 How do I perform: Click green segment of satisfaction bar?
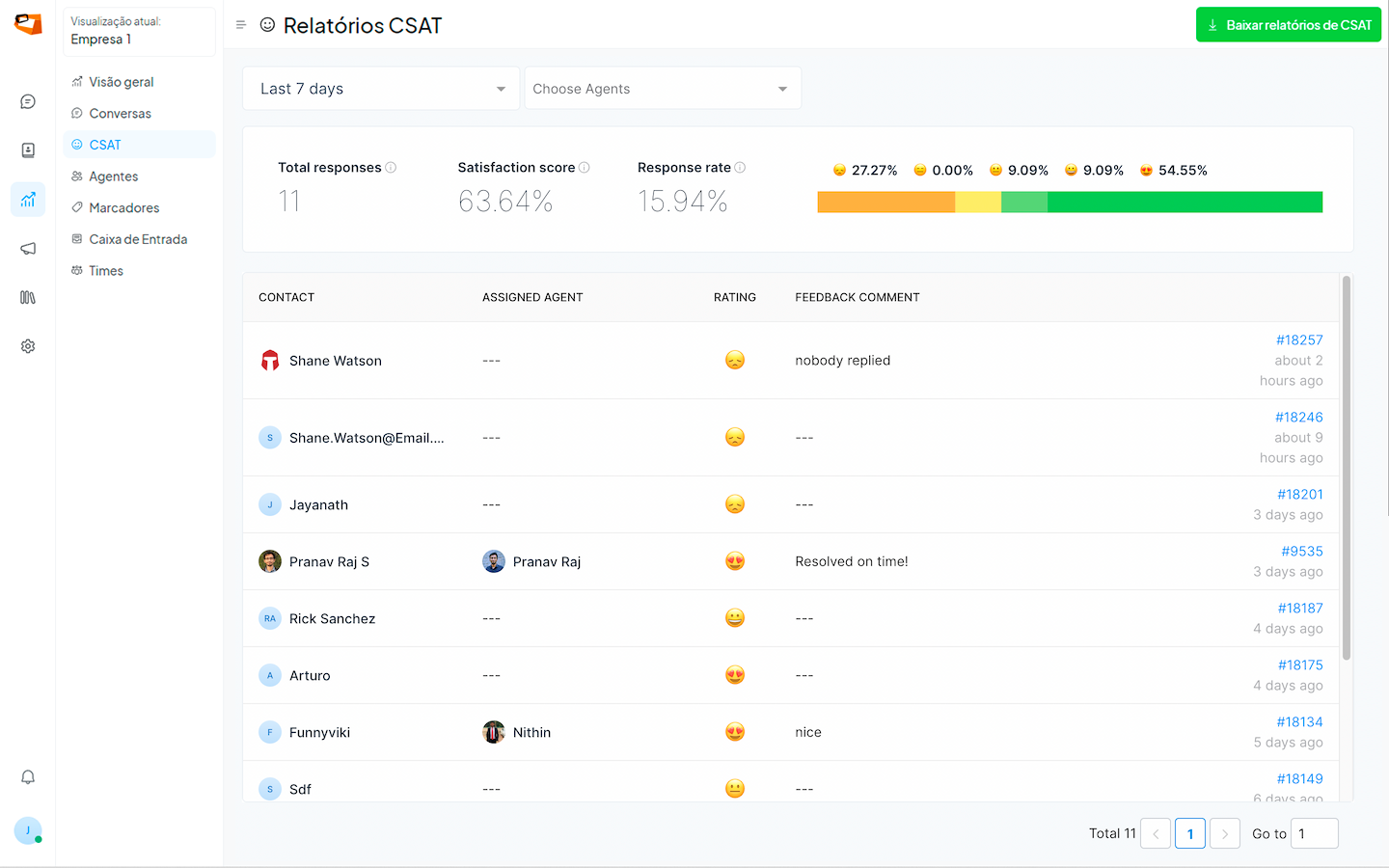pos(1185,203)
